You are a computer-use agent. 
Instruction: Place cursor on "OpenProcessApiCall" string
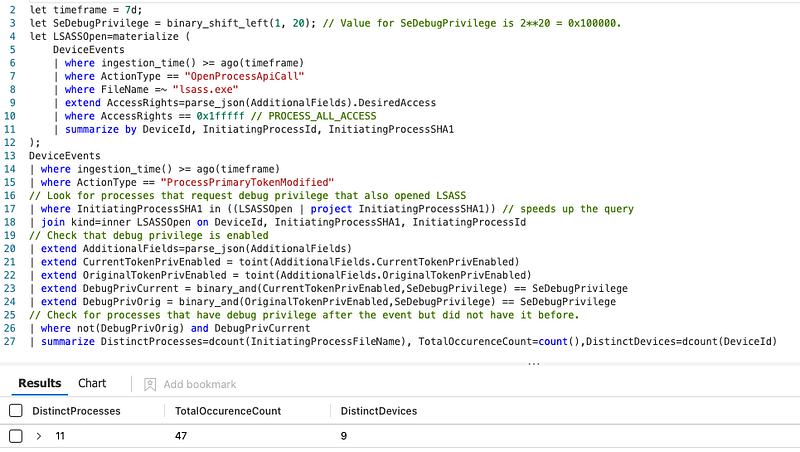pos(244,76)
